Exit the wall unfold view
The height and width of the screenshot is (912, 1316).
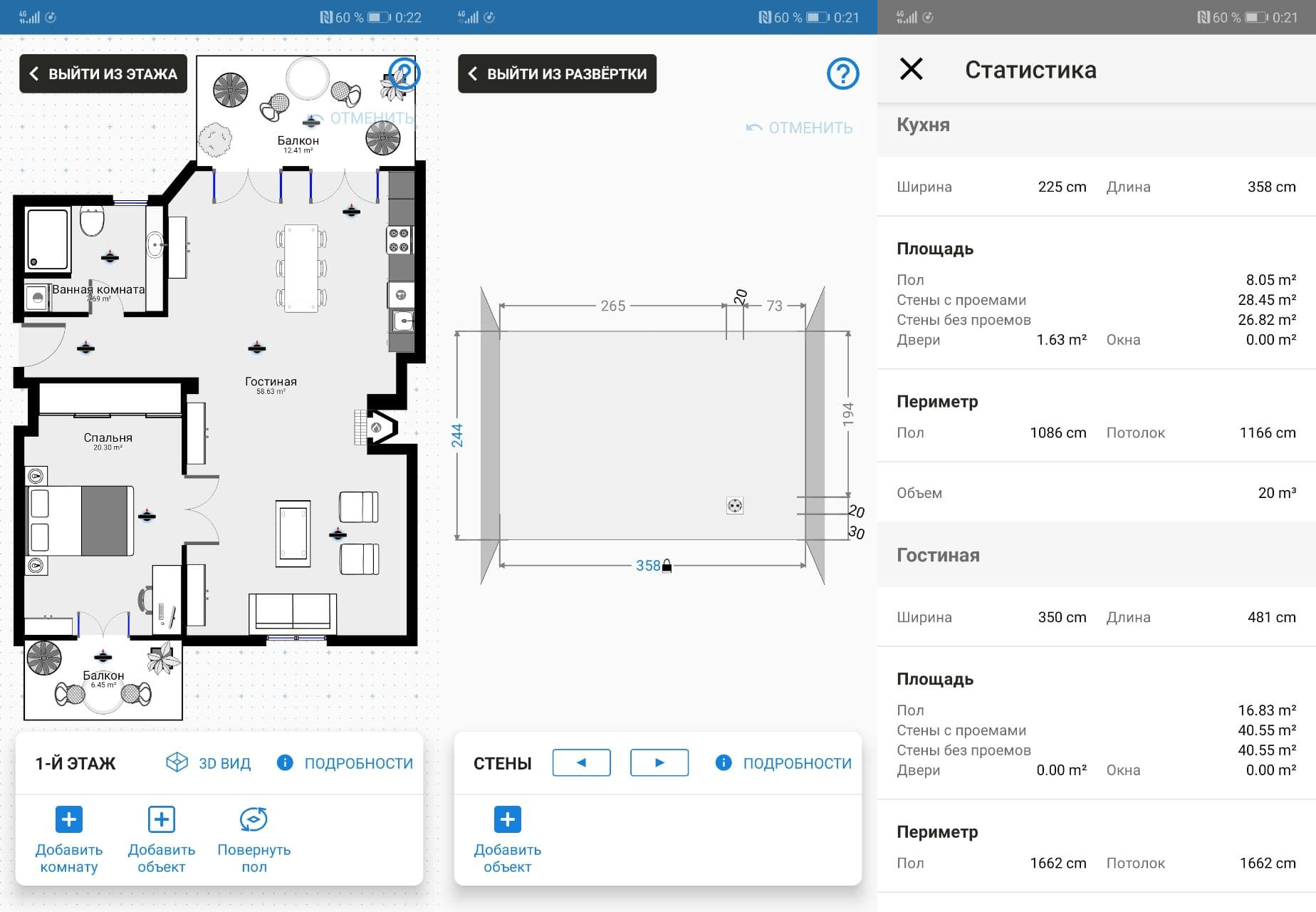557,73
